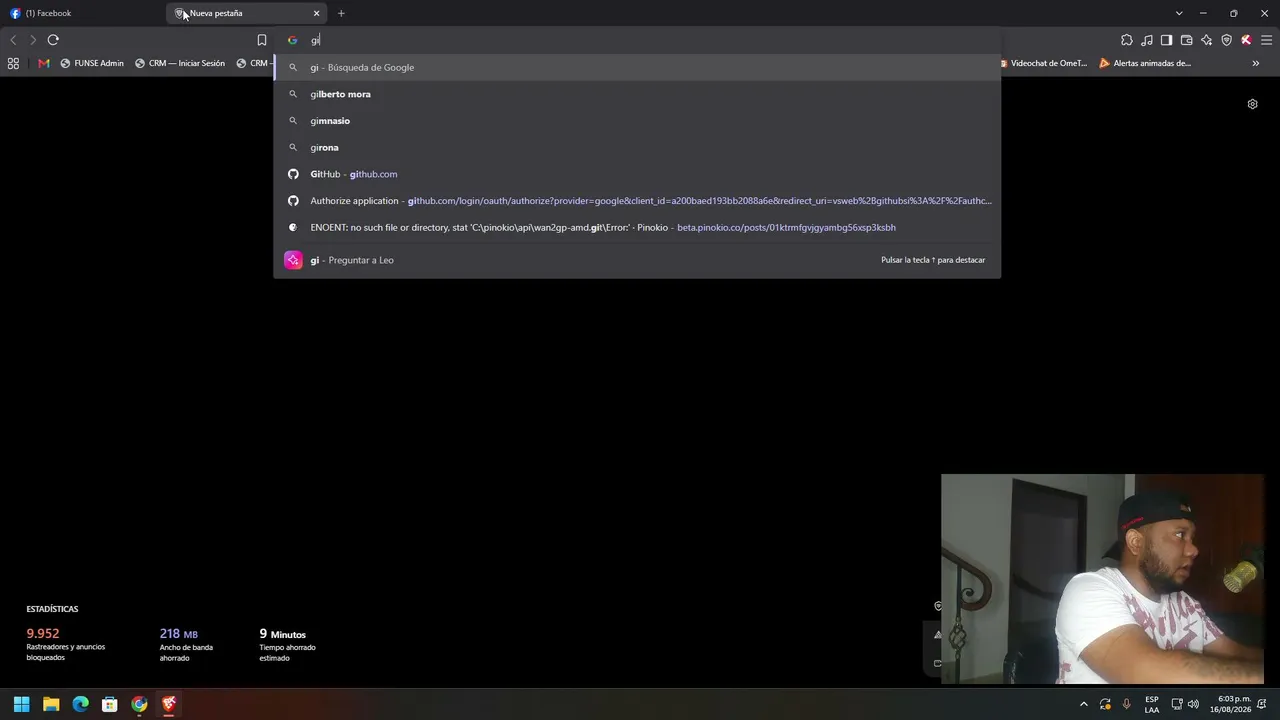Open the media playlist music icon
Image resolution: width=1280 pixels, height=720 pixels.
click(x=1147, y=40)
